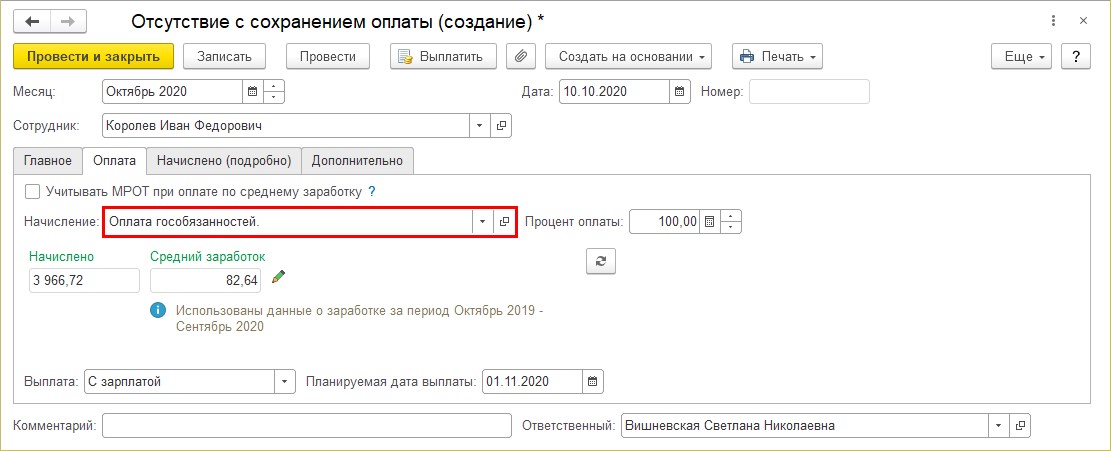Decrease Процент оплаты with stepper down
Image resolution: width=1111 pixels, height=451 pixels.
point(731,227)
